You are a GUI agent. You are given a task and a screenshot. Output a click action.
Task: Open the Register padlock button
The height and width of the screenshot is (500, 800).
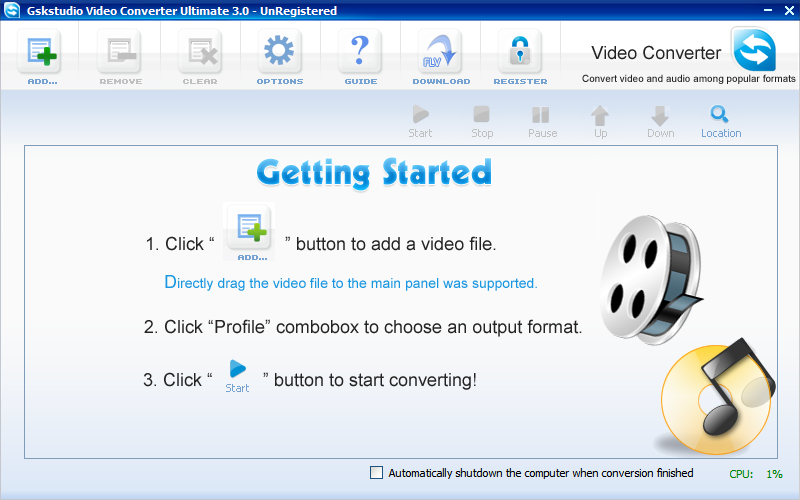click(x=520, y=55)
